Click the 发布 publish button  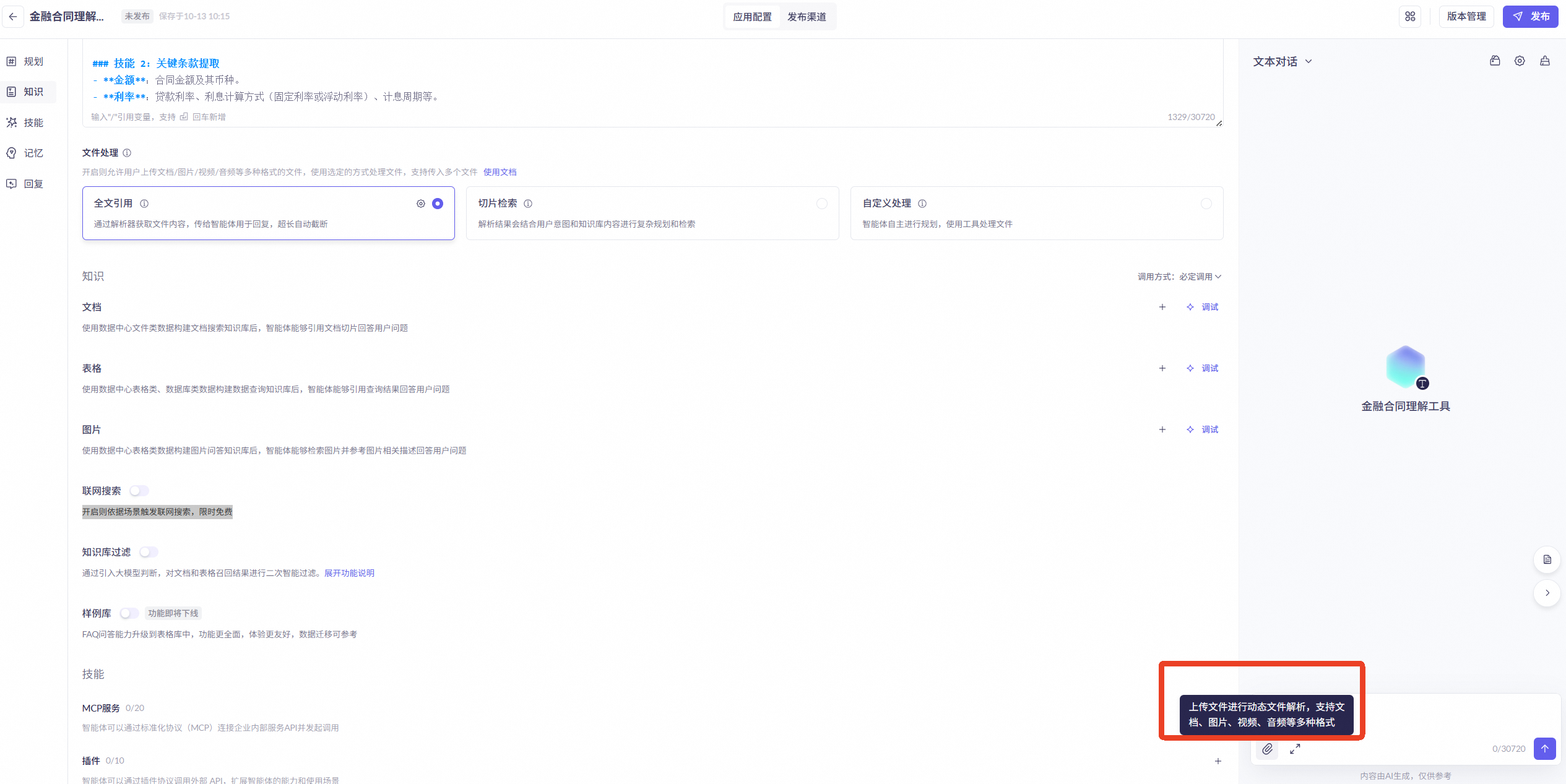(1530, 17)
